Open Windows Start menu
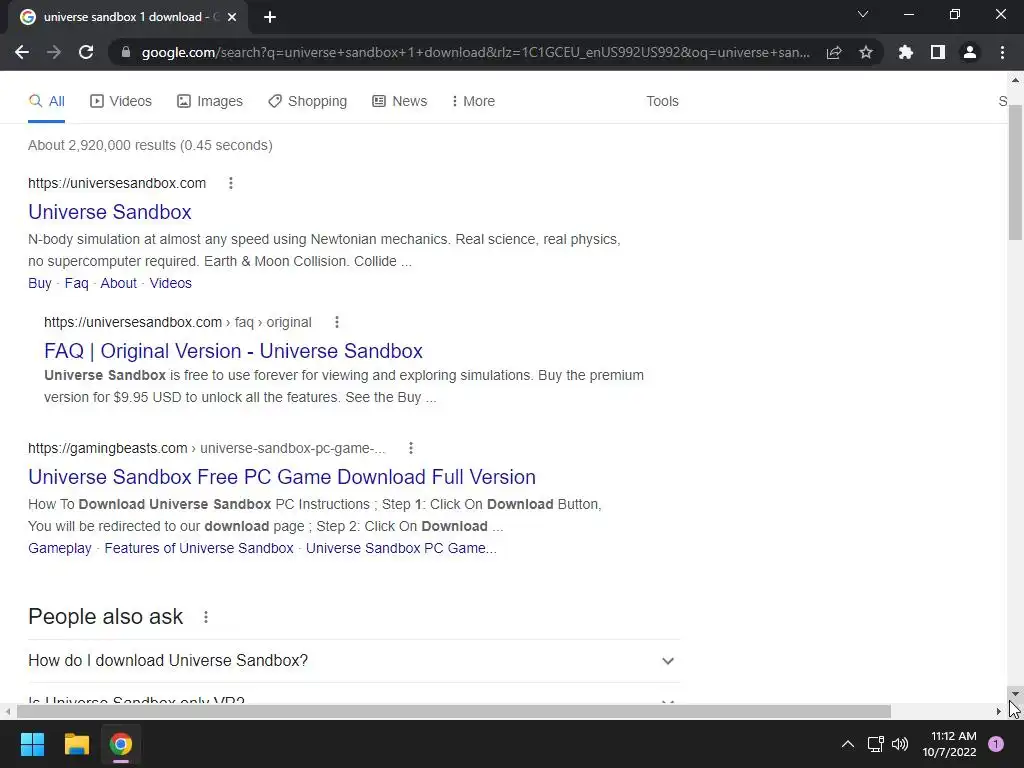Viewport: 1024px width, 768px height. pos(32,744)
